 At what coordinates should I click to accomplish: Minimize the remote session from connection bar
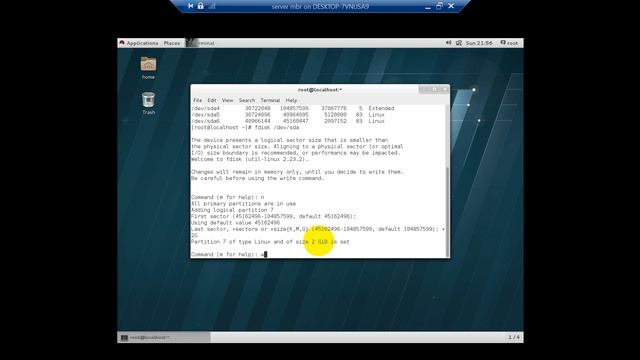pos(427,7)
